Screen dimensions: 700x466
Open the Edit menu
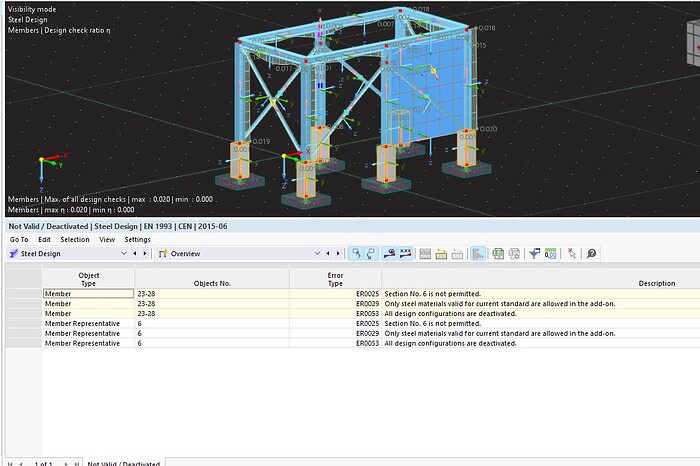pyautogui.click(x=44, y=240)
